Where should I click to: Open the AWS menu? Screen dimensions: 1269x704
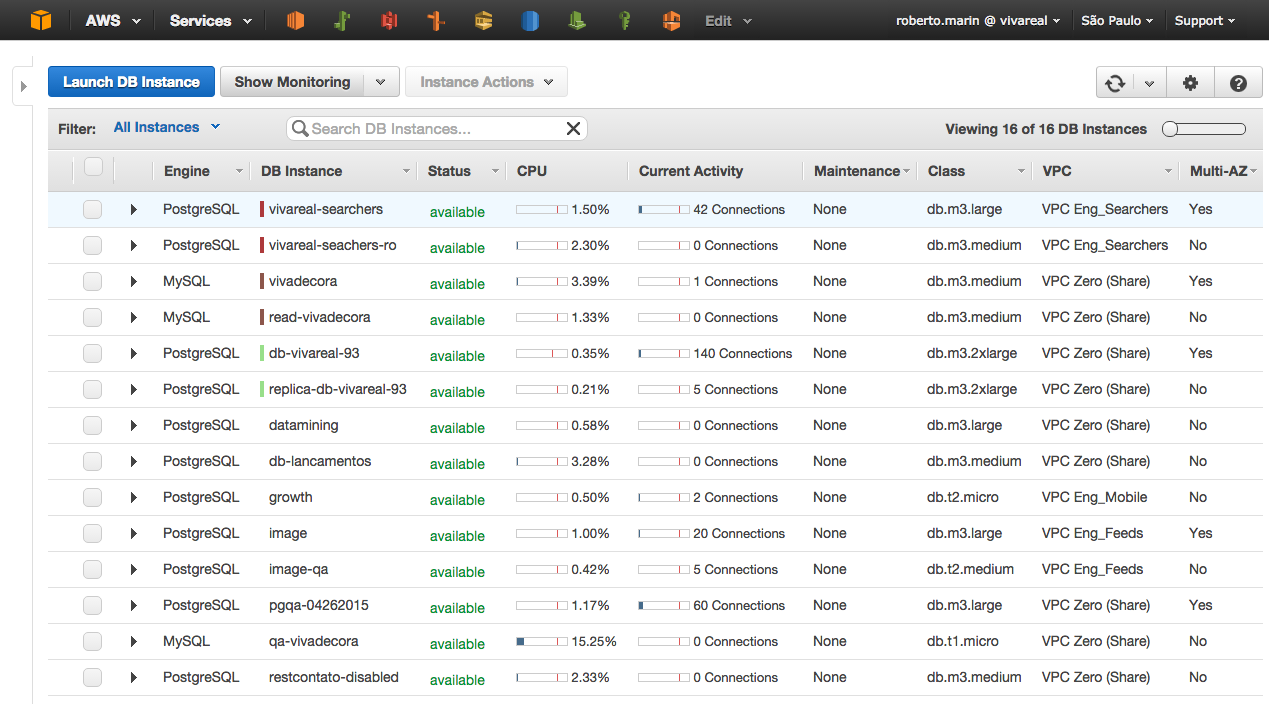coord(112,20)
